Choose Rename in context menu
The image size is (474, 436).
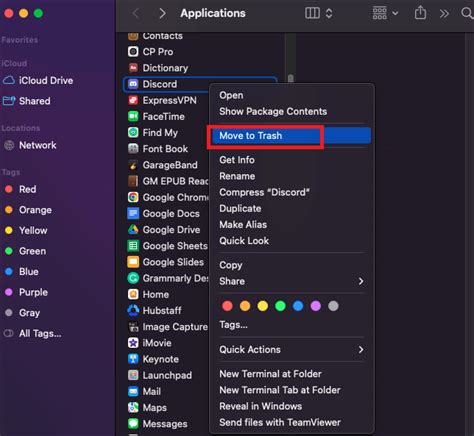tap(237, 176)
